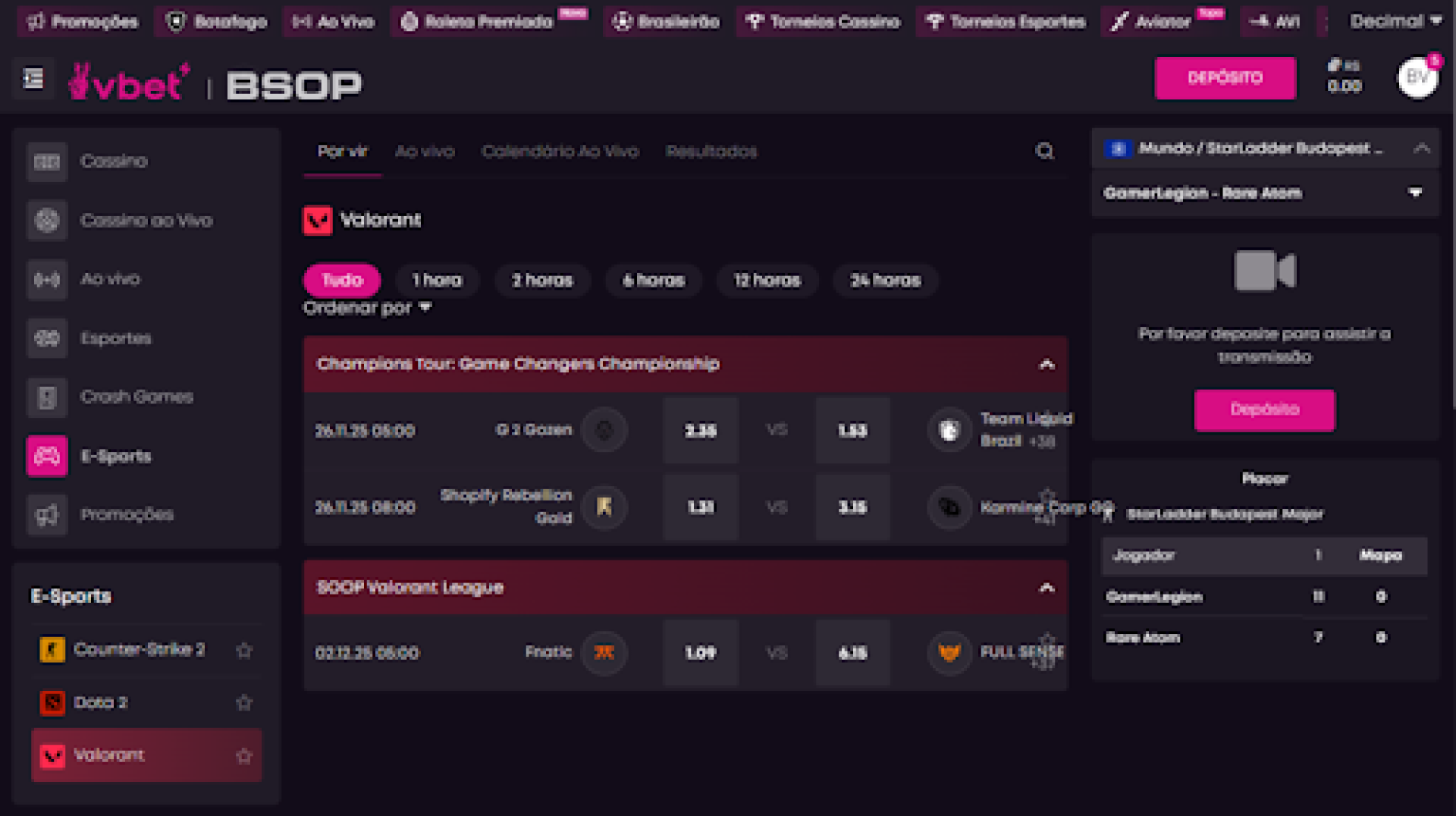Toggle the Valorant favorite star
The height and width of the screenshot is (816, 1456).
(x=243, y=756)
